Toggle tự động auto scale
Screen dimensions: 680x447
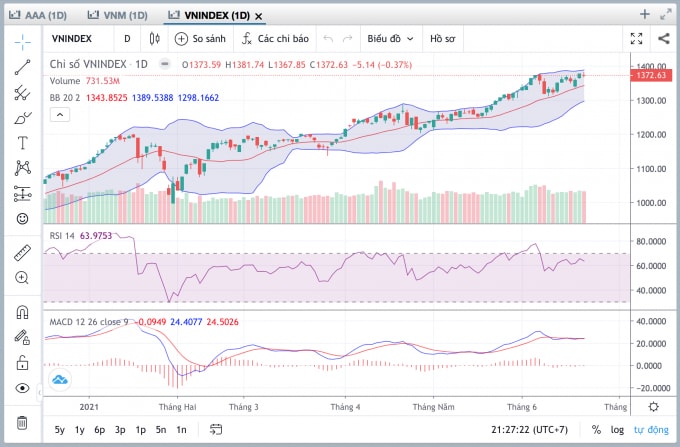651,430
